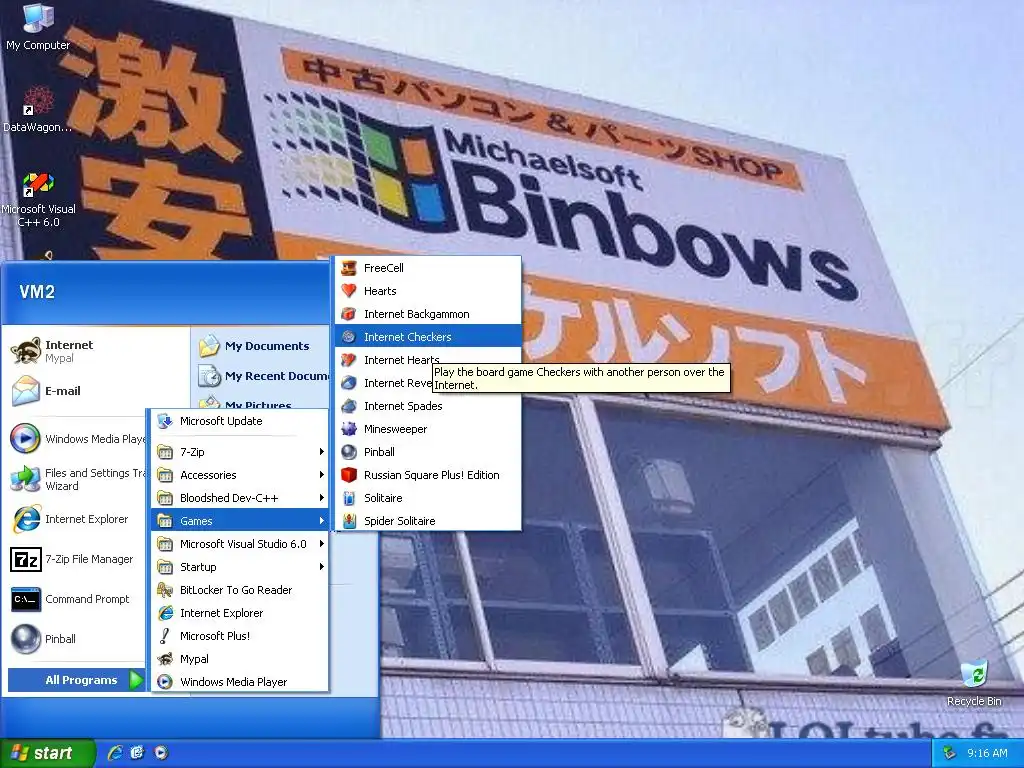This screenshot has height=768, width=1024.
Task: Start Internet Spades
Action: click(x=428, y=406)
